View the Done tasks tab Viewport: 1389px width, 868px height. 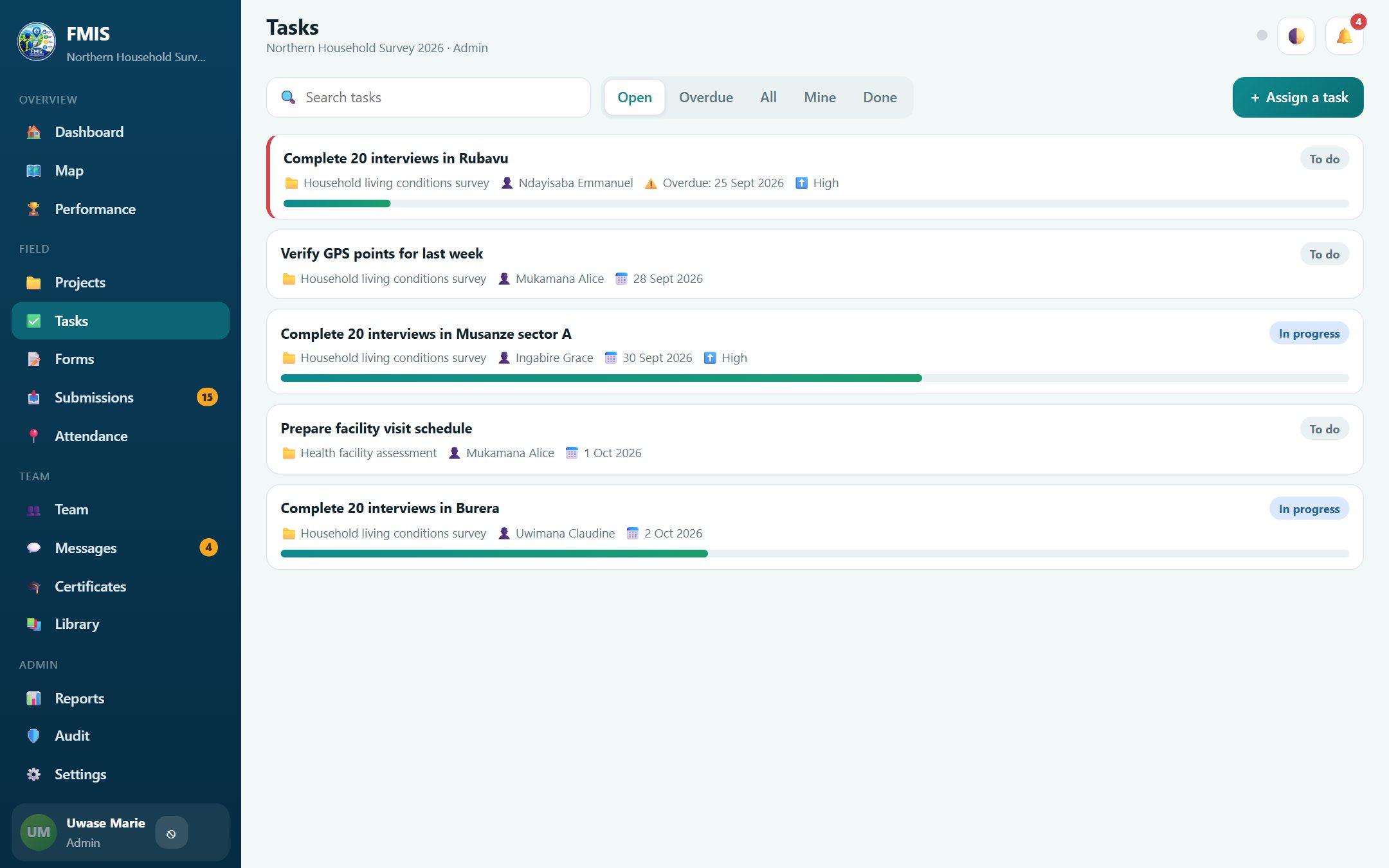coord(880,97)
